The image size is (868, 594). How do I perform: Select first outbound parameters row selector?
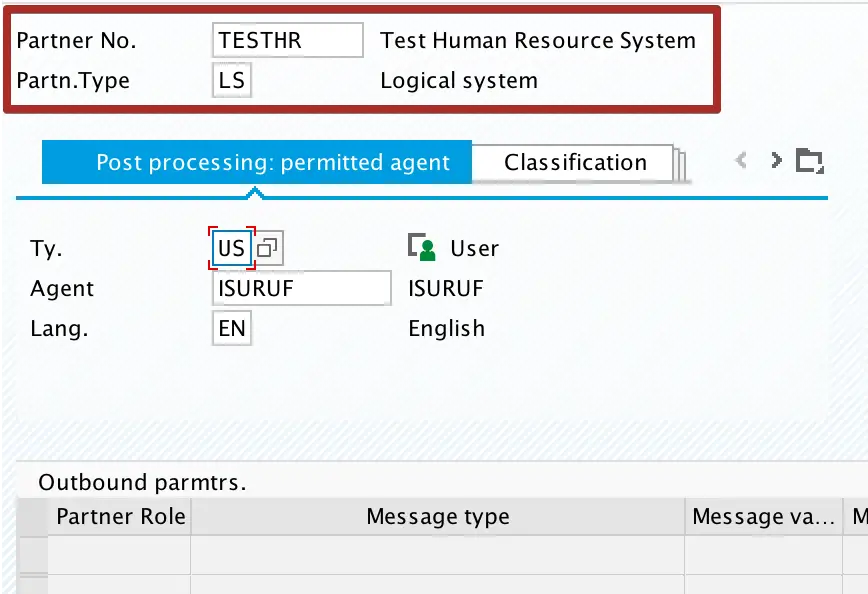[33, 555]
